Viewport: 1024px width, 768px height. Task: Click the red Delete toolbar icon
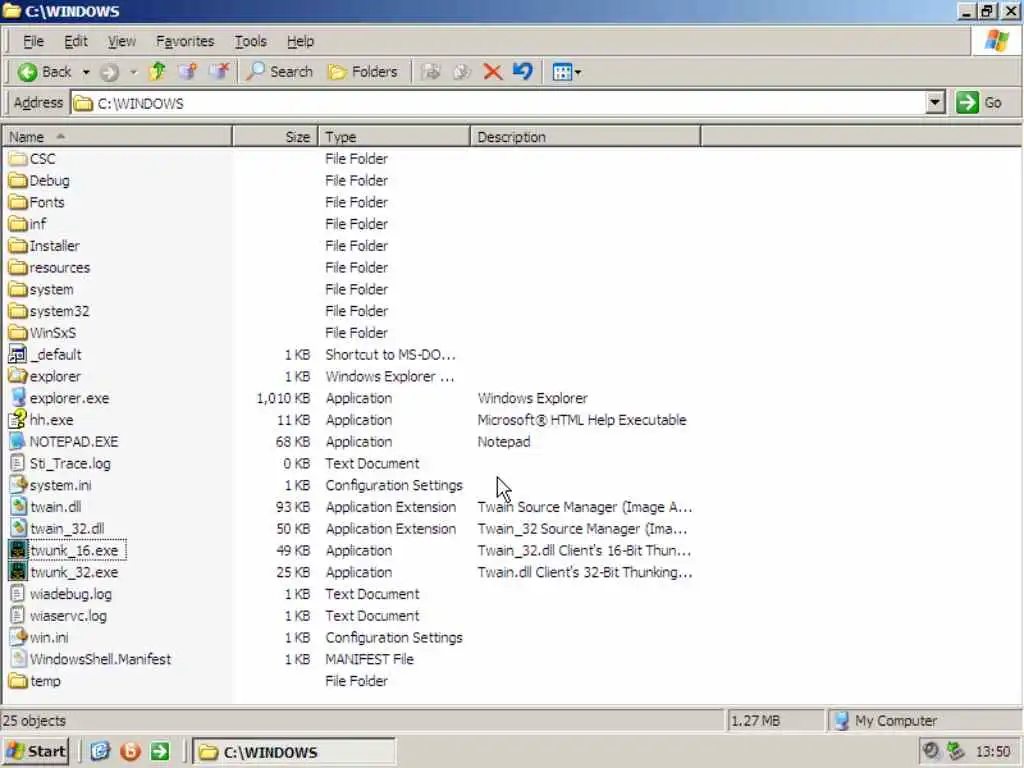[x=492, y=72]
